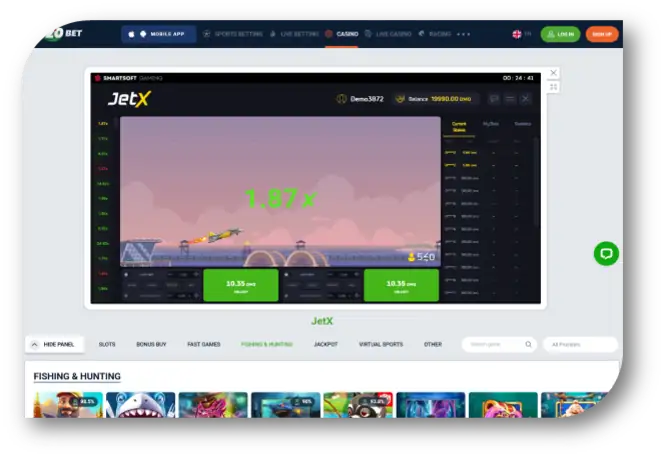The width and height of the screenshot is (665, 458).
Task: Click the SmartSoft Gaming logo
Action: (129, 78)
